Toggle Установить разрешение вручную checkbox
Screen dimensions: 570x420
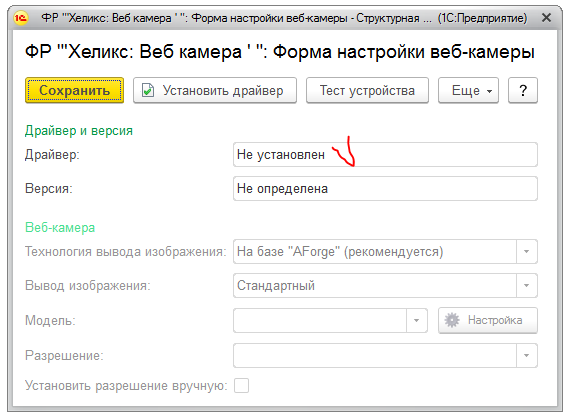point(241,385)
